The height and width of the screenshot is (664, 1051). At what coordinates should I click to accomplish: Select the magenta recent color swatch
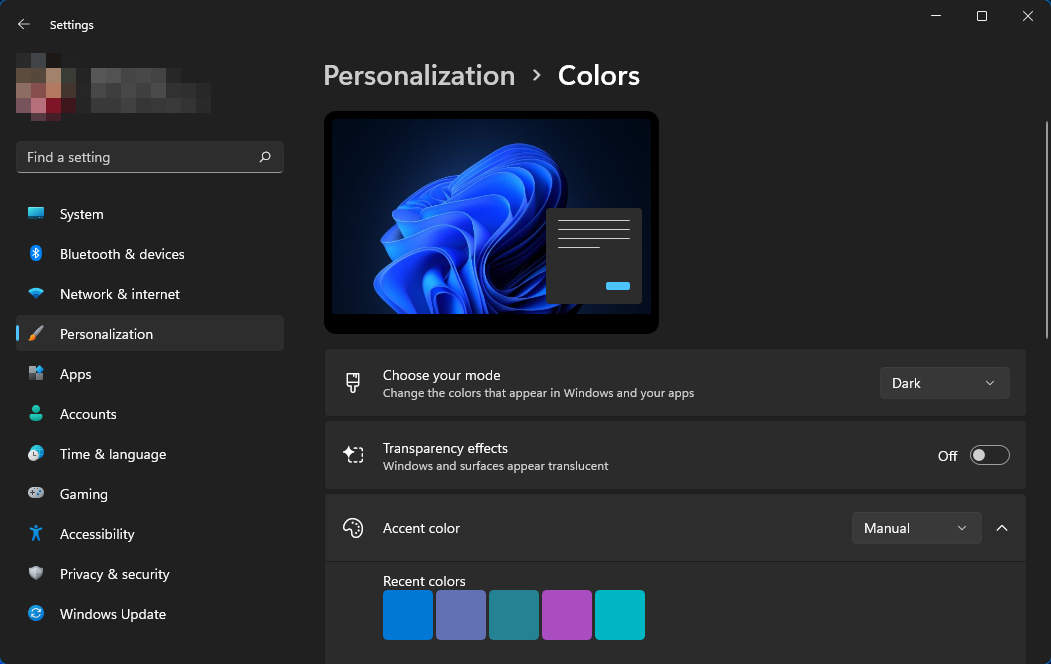click(x=566, y=615)
